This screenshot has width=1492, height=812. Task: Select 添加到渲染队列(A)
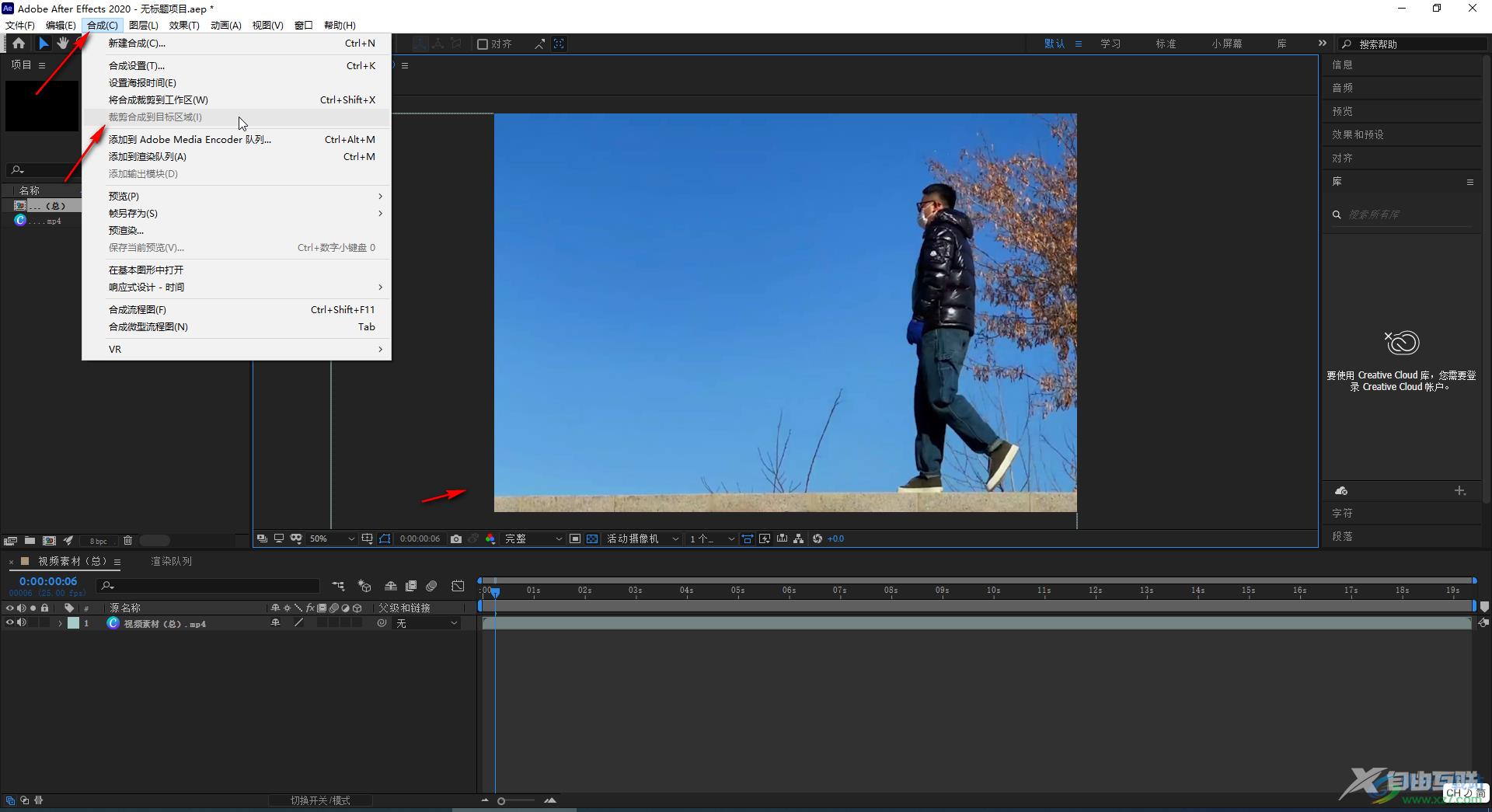(236, 157)
